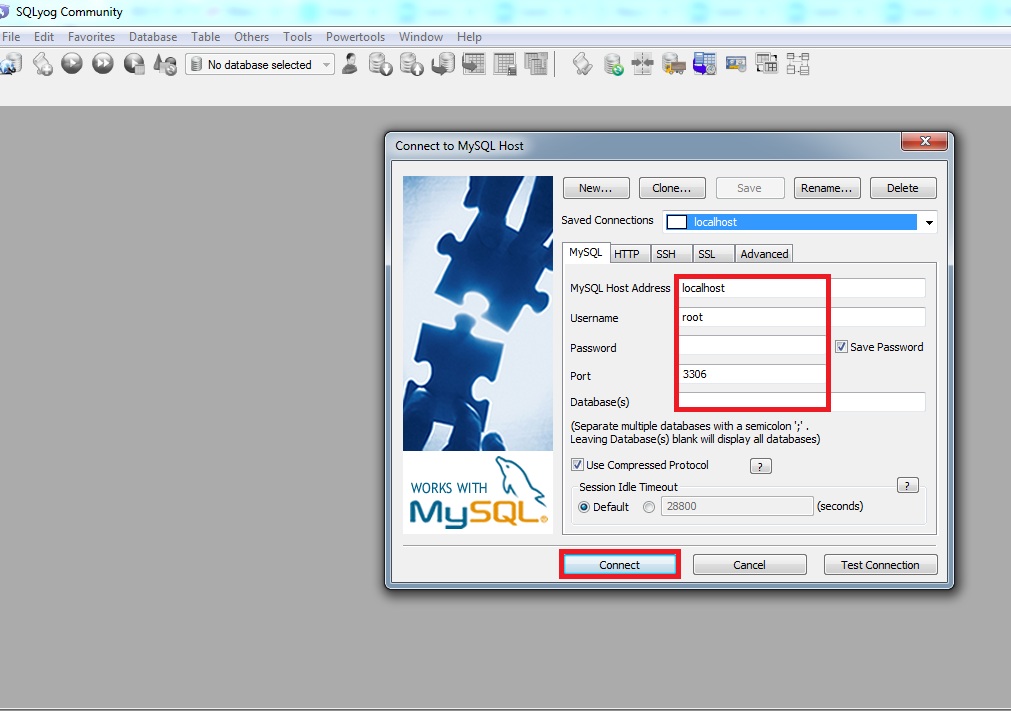Click the Test Connection button
This screenshot has height=711, width=1011.
[x=879, y=565]
